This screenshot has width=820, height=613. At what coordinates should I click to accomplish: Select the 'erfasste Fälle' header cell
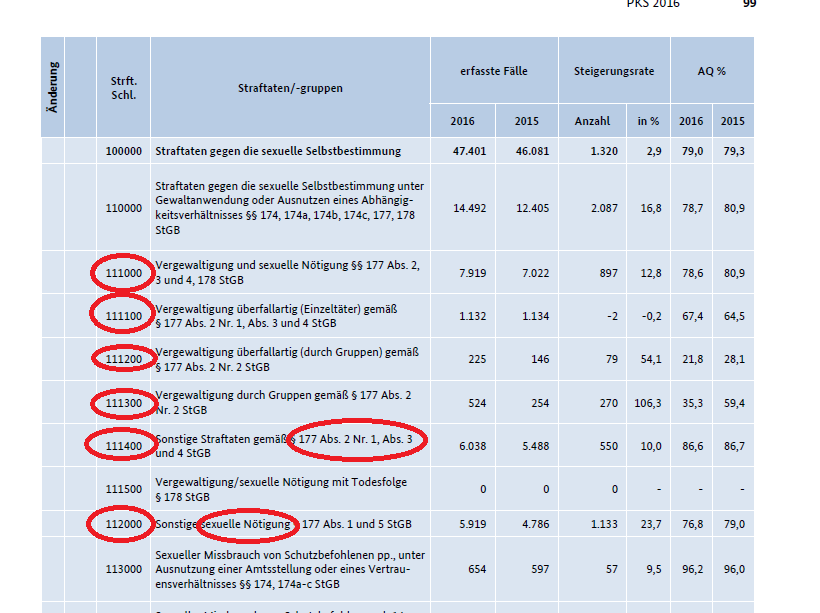tap(494, 71)
